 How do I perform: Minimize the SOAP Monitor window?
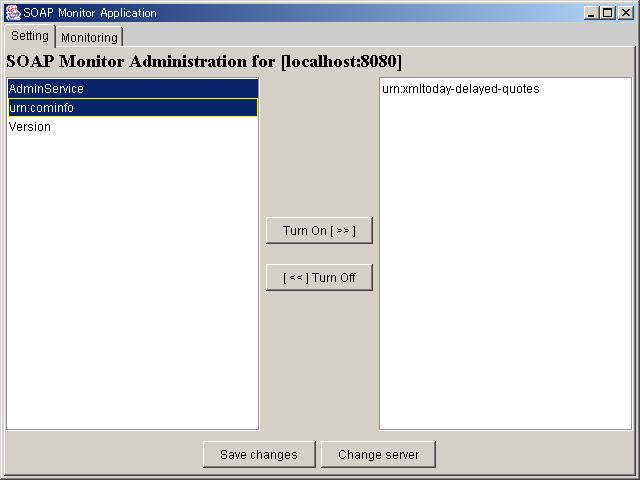click(592, 13)
